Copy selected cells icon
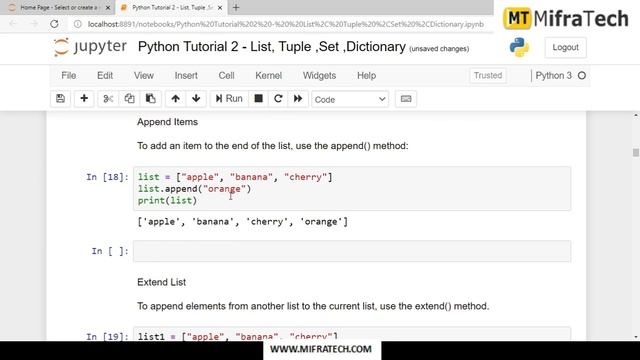 [129, 99]
